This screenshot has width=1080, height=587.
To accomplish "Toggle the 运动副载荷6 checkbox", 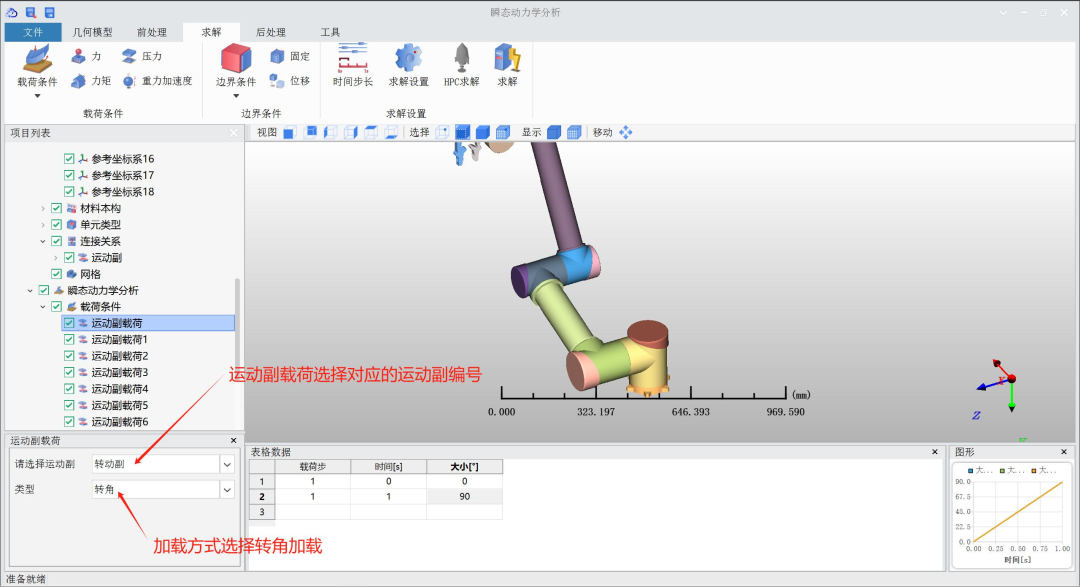I will (x=69, y=422).
